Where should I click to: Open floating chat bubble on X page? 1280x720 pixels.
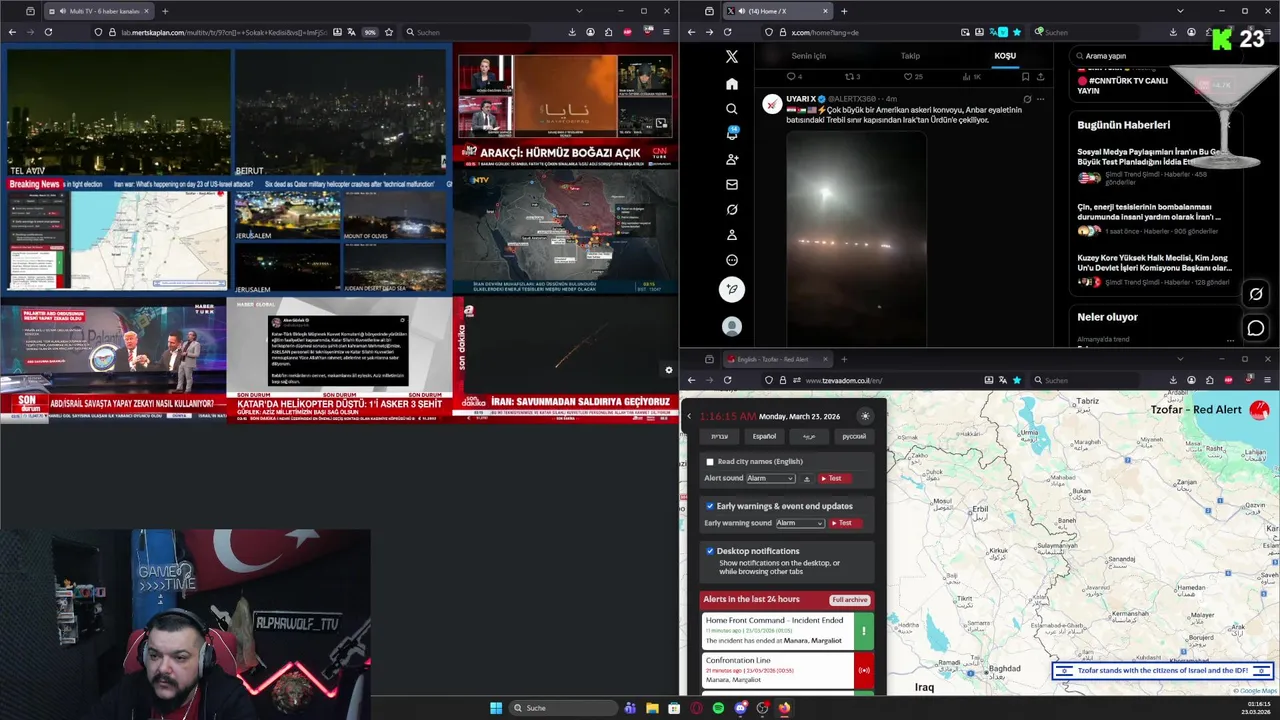point(1256,328)
